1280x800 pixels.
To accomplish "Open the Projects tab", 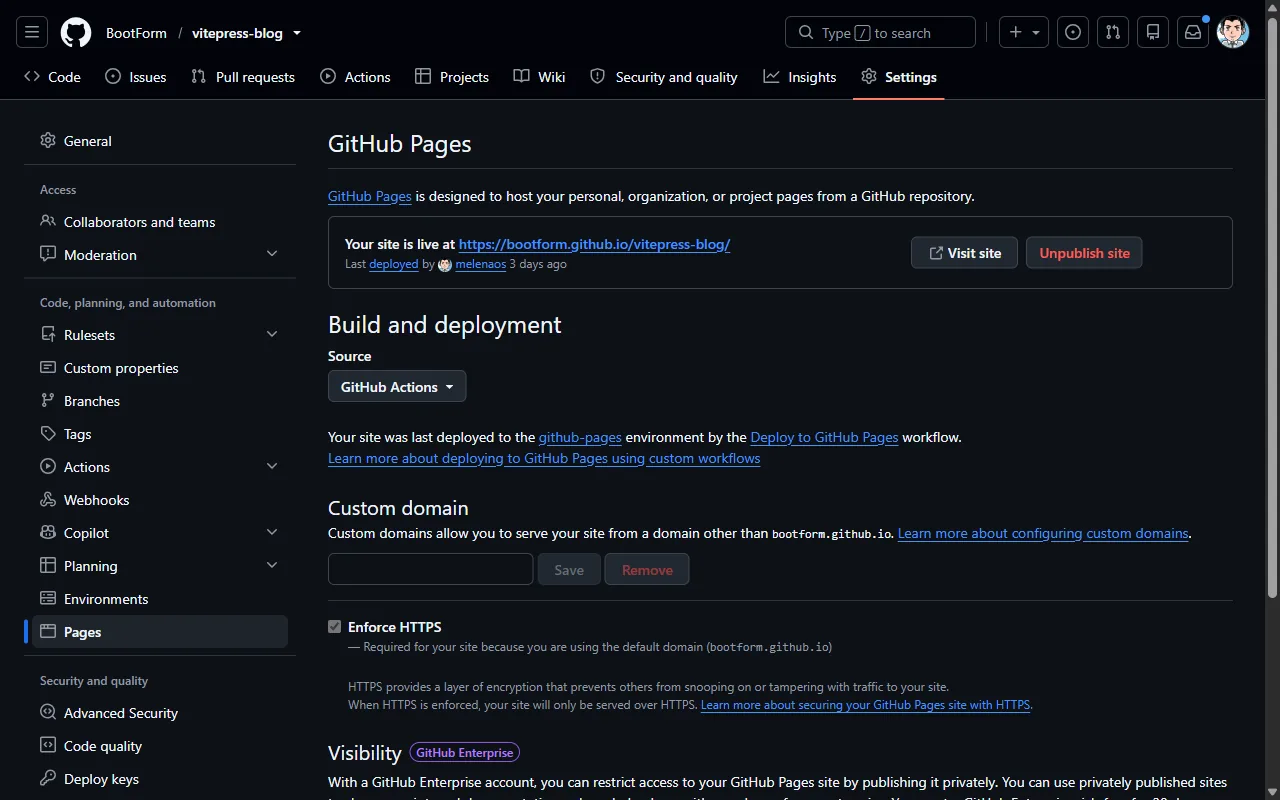I will [x=452, y=77].
